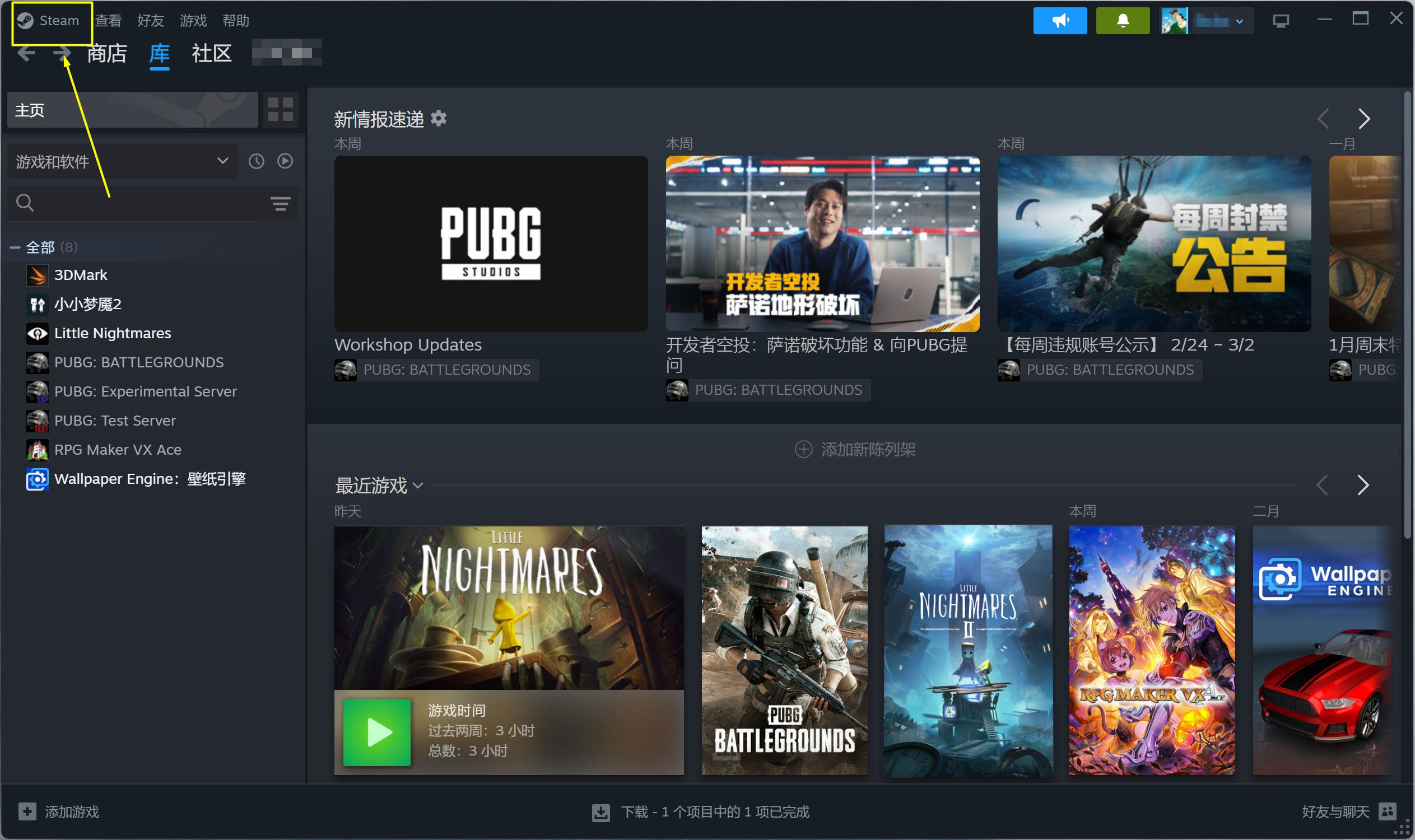
Task: Click the Little Nightmares eye icon
Action: point(38,333)
